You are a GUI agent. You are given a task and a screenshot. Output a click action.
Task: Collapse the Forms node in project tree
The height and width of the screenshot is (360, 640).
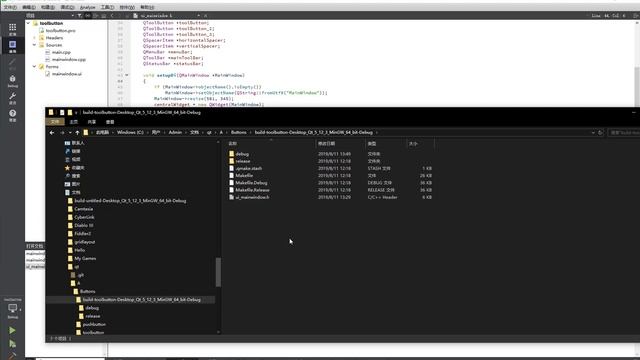tap(35, 67)
